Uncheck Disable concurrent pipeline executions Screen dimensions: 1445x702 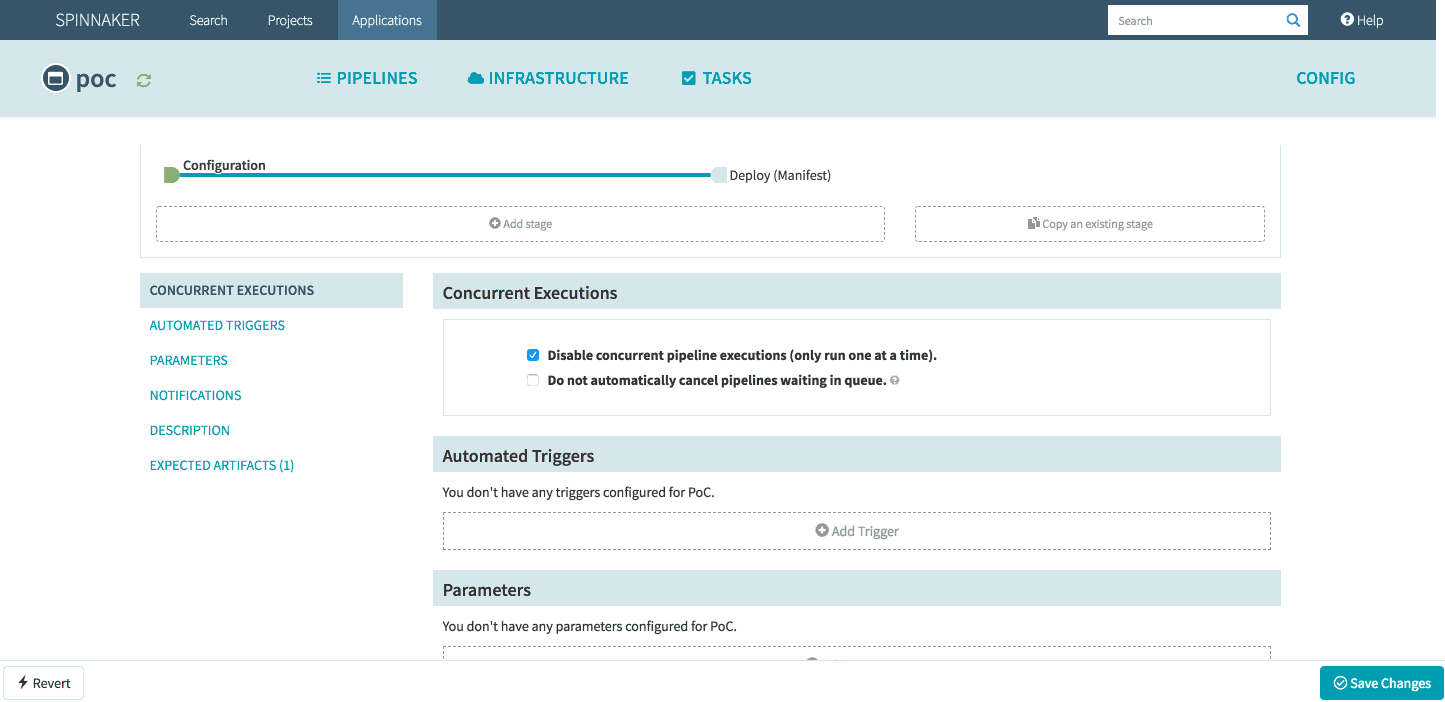533,355
